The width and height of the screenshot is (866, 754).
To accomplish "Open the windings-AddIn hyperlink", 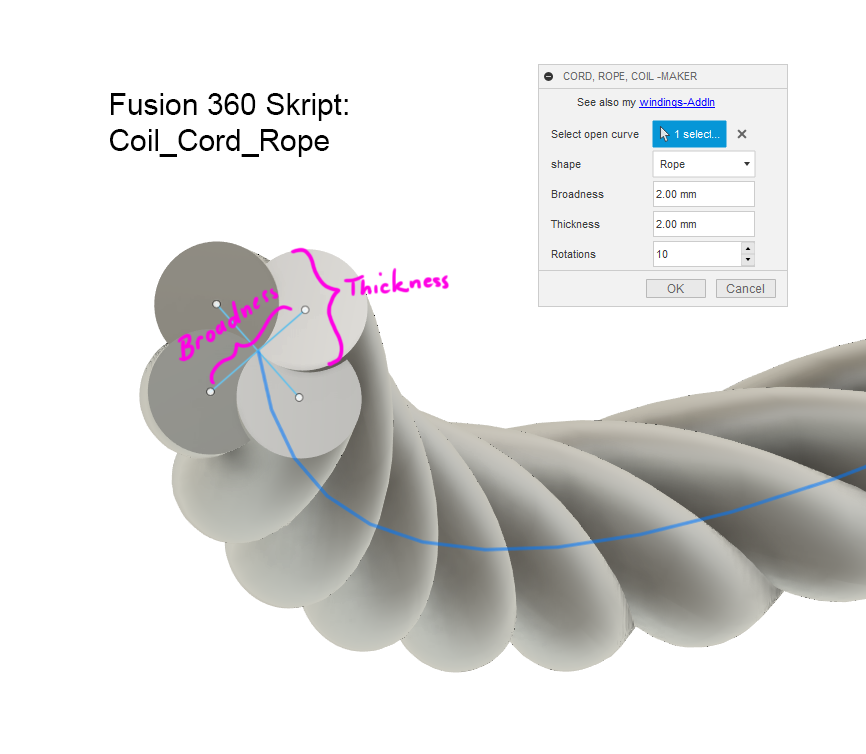I will coord(677,102).
